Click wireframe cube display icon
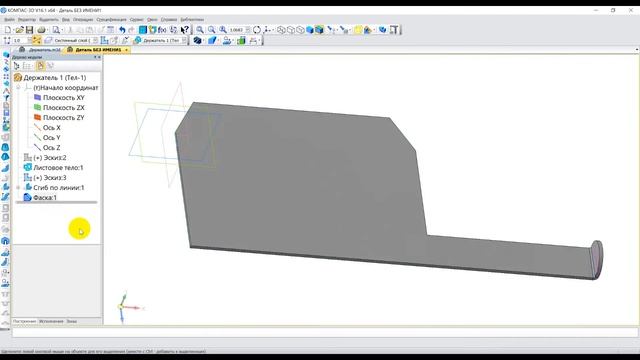 point(281,30)
